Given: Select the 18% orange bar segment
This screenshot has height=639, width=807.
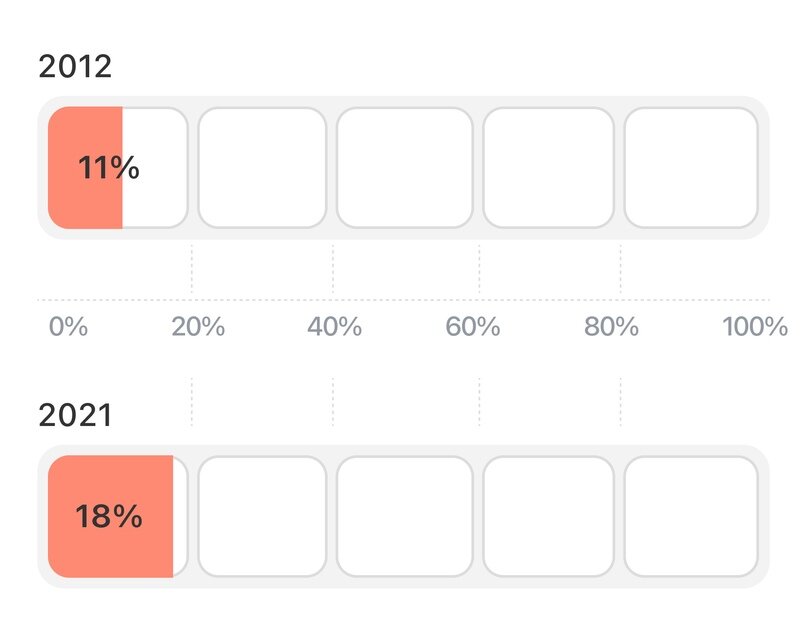Looking at the screenshot, I should (111, 517).
